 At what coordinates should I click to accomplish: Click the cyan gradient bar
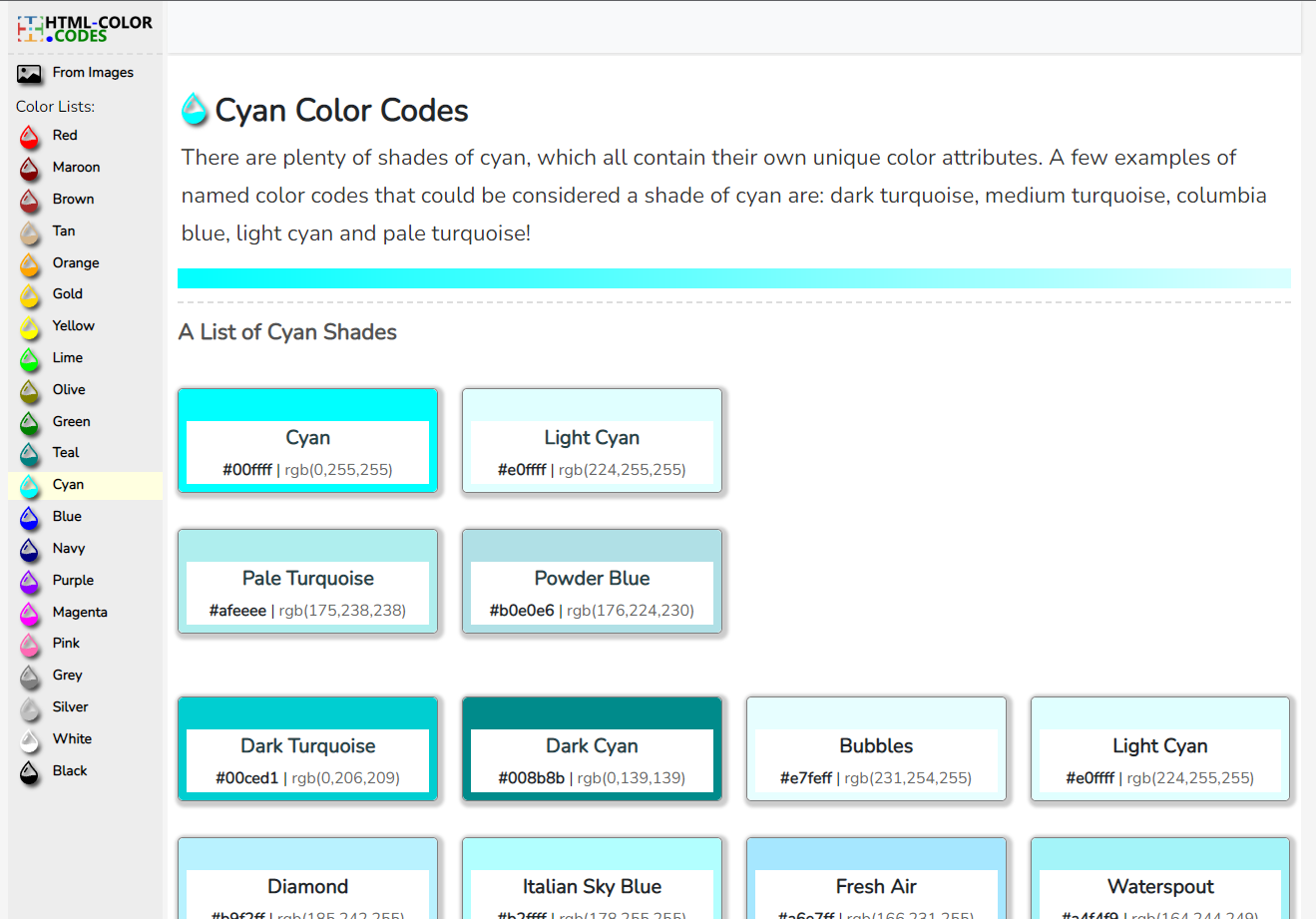coord(734,278)
